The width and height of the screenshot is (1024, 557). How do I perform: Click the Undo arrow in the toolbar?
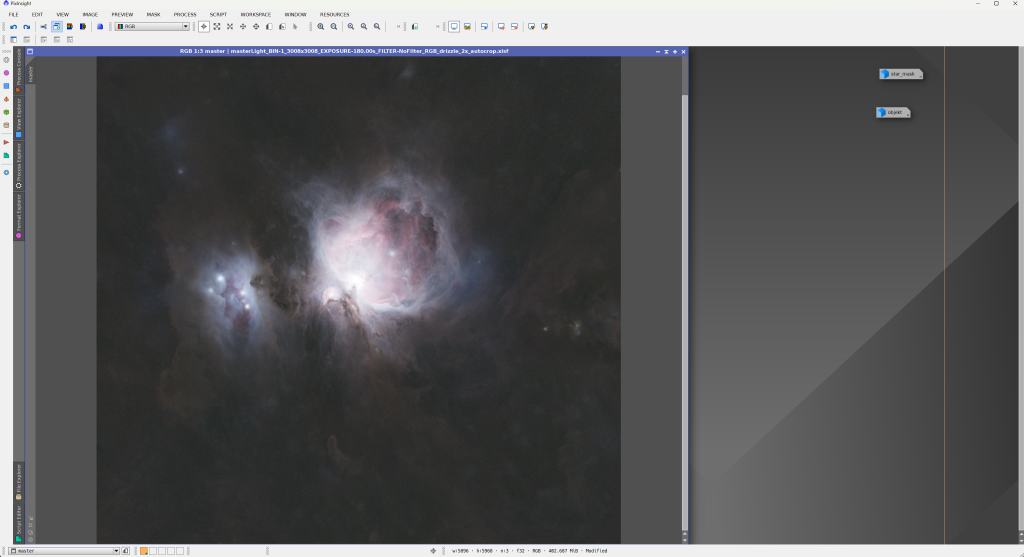13,27
